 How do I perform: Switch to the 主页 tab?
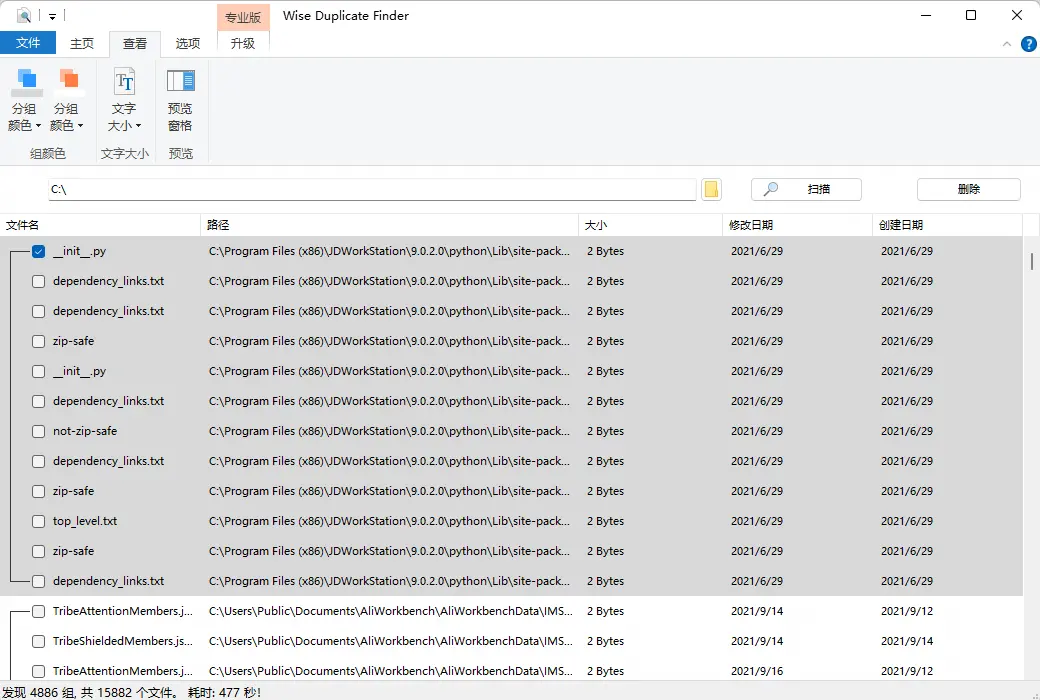82,43
